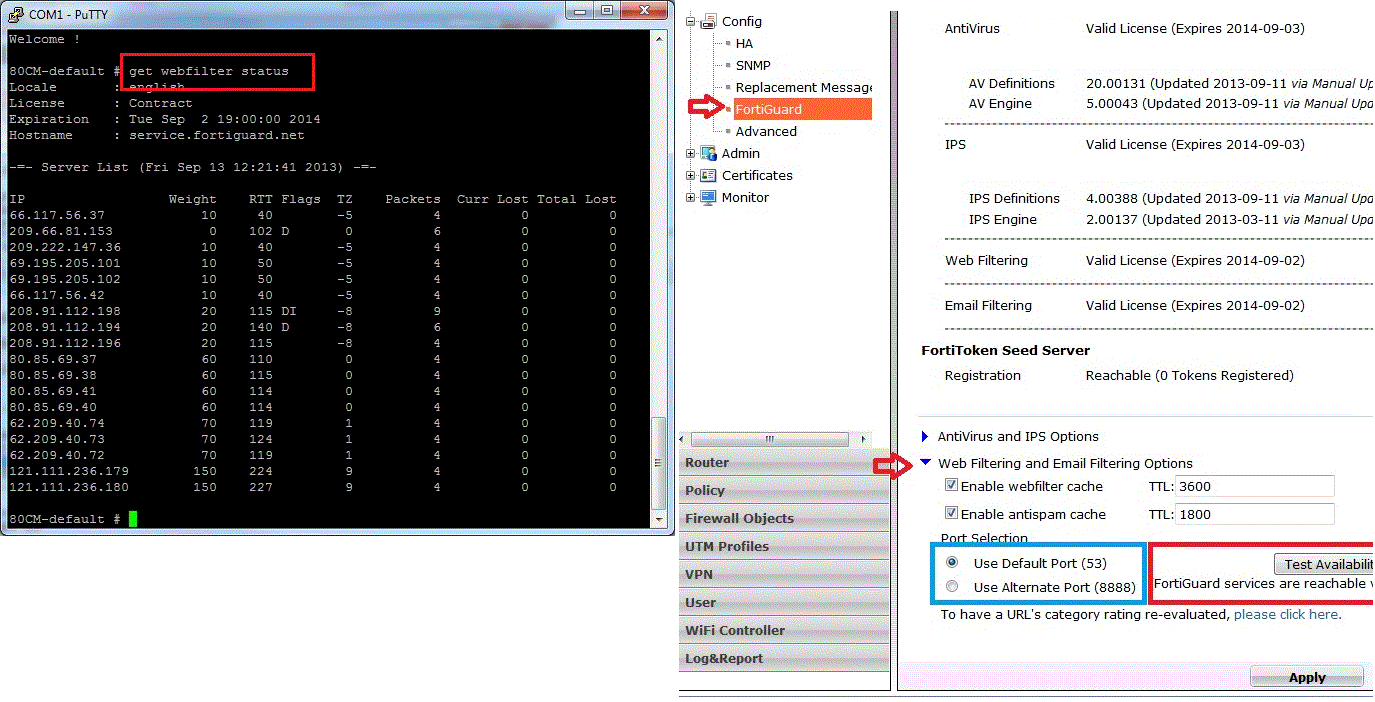Open the Log&Report menu section

[784, 658]
